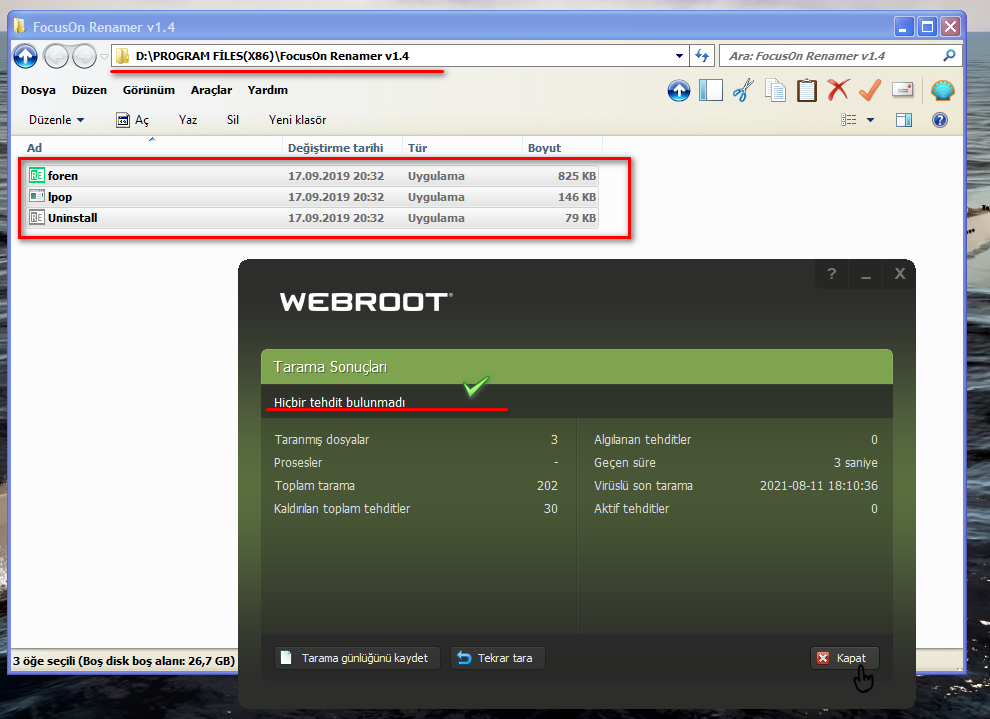The height and width of the screenshot is (719, 990).
Task: Open the recent locations history arrow
Action: (x=104, y=56)
